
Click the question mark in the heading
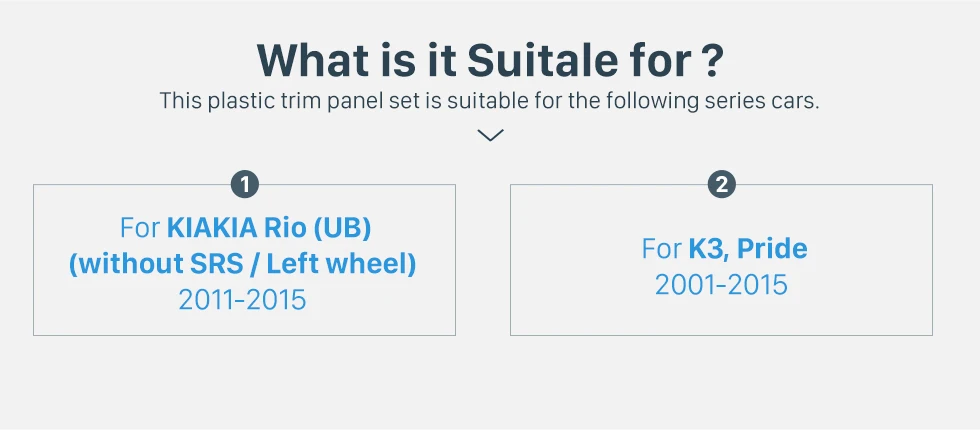[711, 61]
